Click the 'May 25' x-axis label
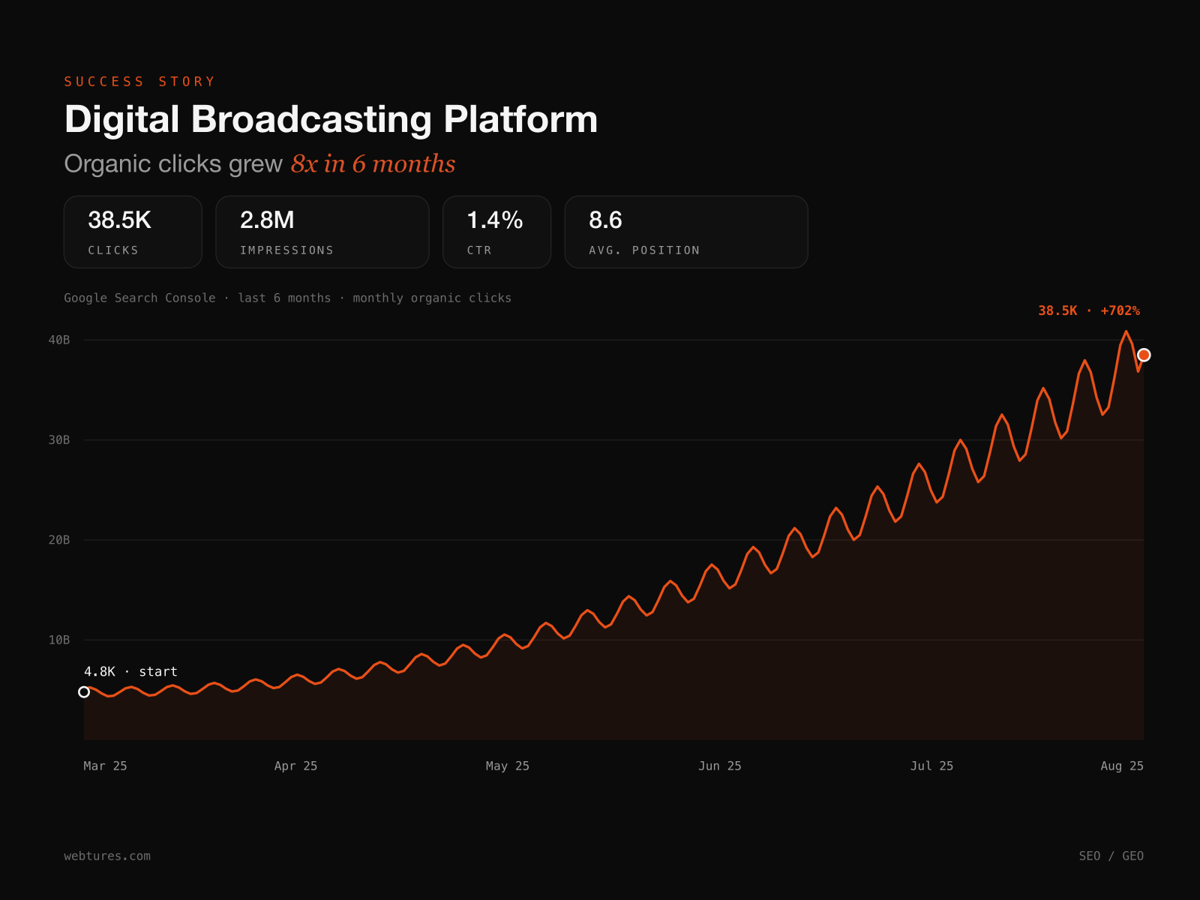This screenshot has height=900, width=1200. pyautogui.click(x=508, y=766)
